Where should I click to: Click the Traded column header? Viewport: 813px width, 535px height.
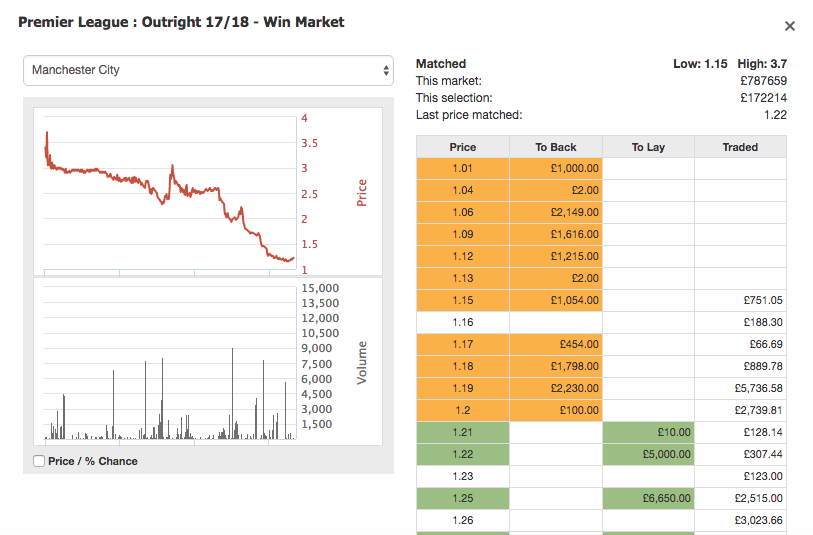point(740,147)
